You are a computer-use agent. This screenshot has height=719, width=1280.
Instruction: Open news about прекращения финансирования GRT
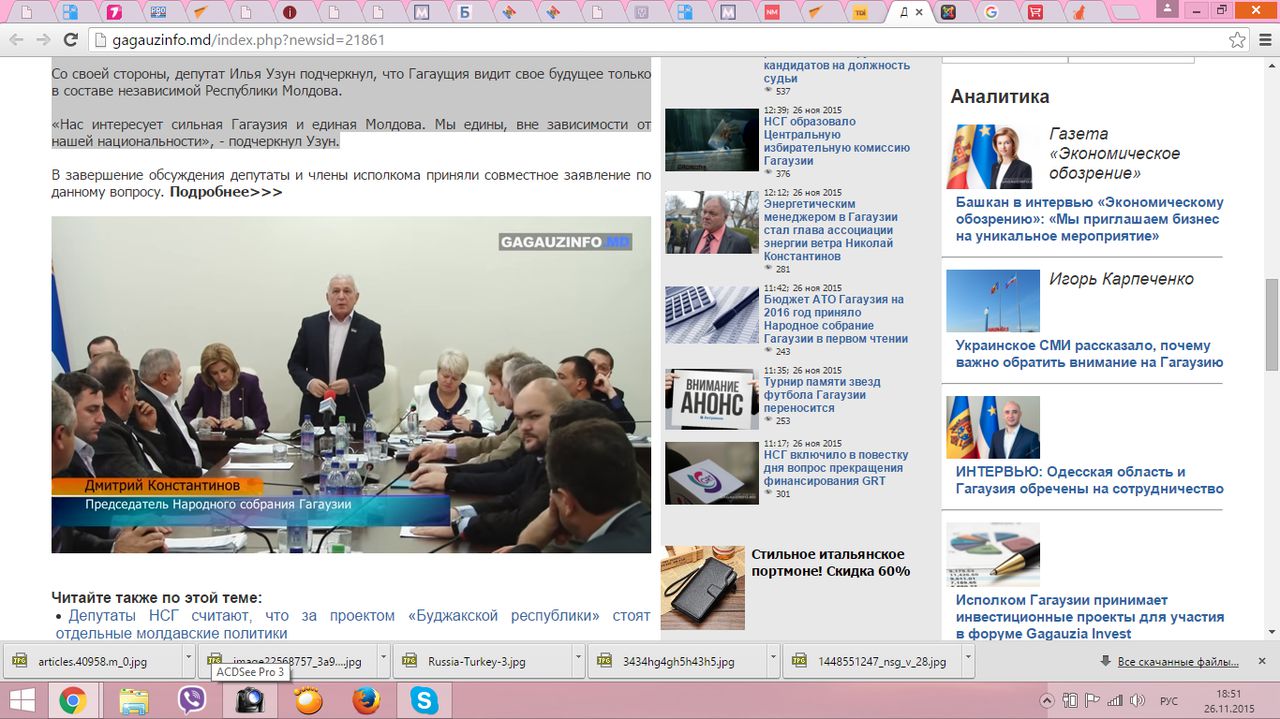[x=836, y=468]
